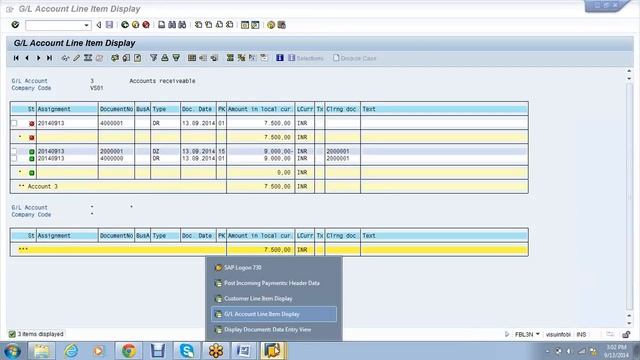Click the Doc. Date column header in the upper table
Viewport: 640px width, 360px height.
198,109
